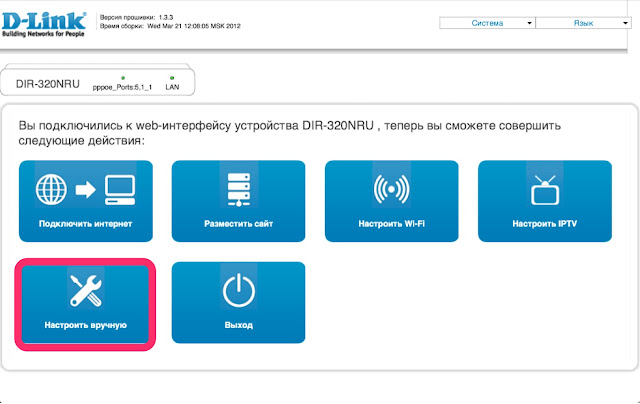This screenshot has width=640, height=404.
Task: Click the globe-to-computer internet connection icon
Action: [x=85, y=190]
